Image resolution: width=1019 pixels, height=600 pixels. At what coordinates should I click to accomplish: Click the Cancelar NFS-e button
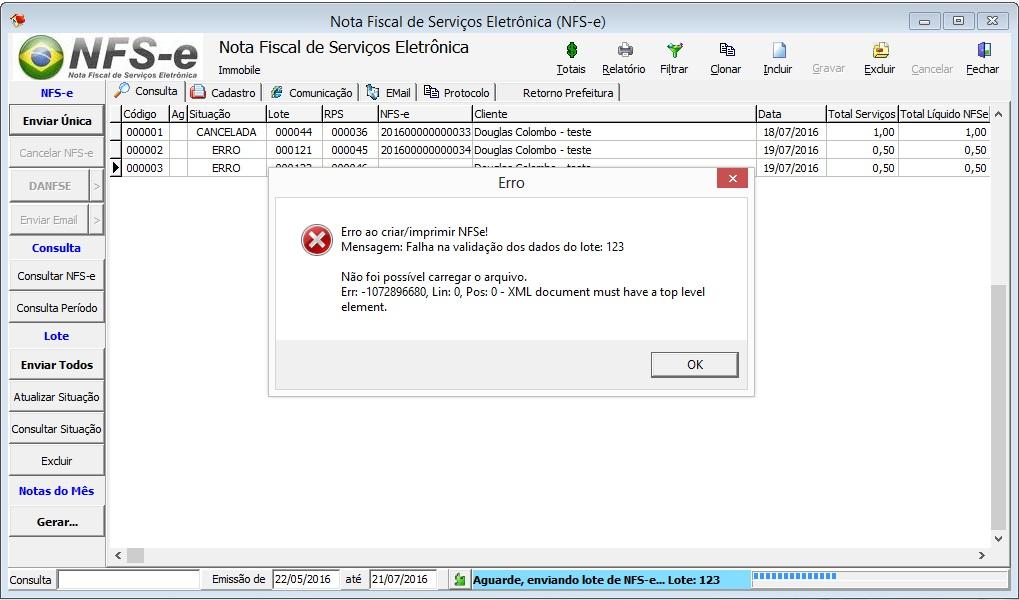pyautogui.click(x=57, y=153)
